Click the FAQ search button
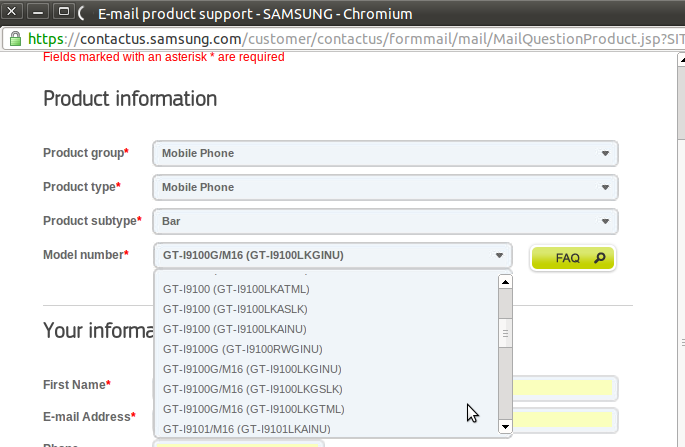Image resolution: width=685 pixels, height=447 pixels. point(573,258)
